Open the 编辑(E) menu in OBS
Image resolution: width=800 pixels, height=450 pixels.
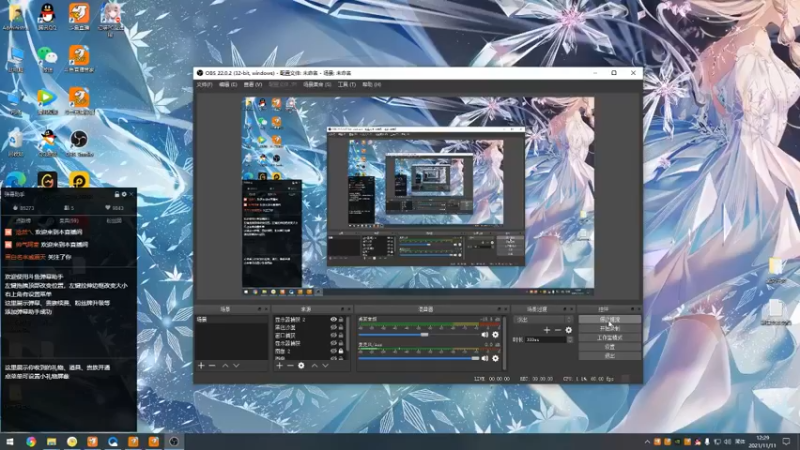pyautogui.click(x=228, y=85)
